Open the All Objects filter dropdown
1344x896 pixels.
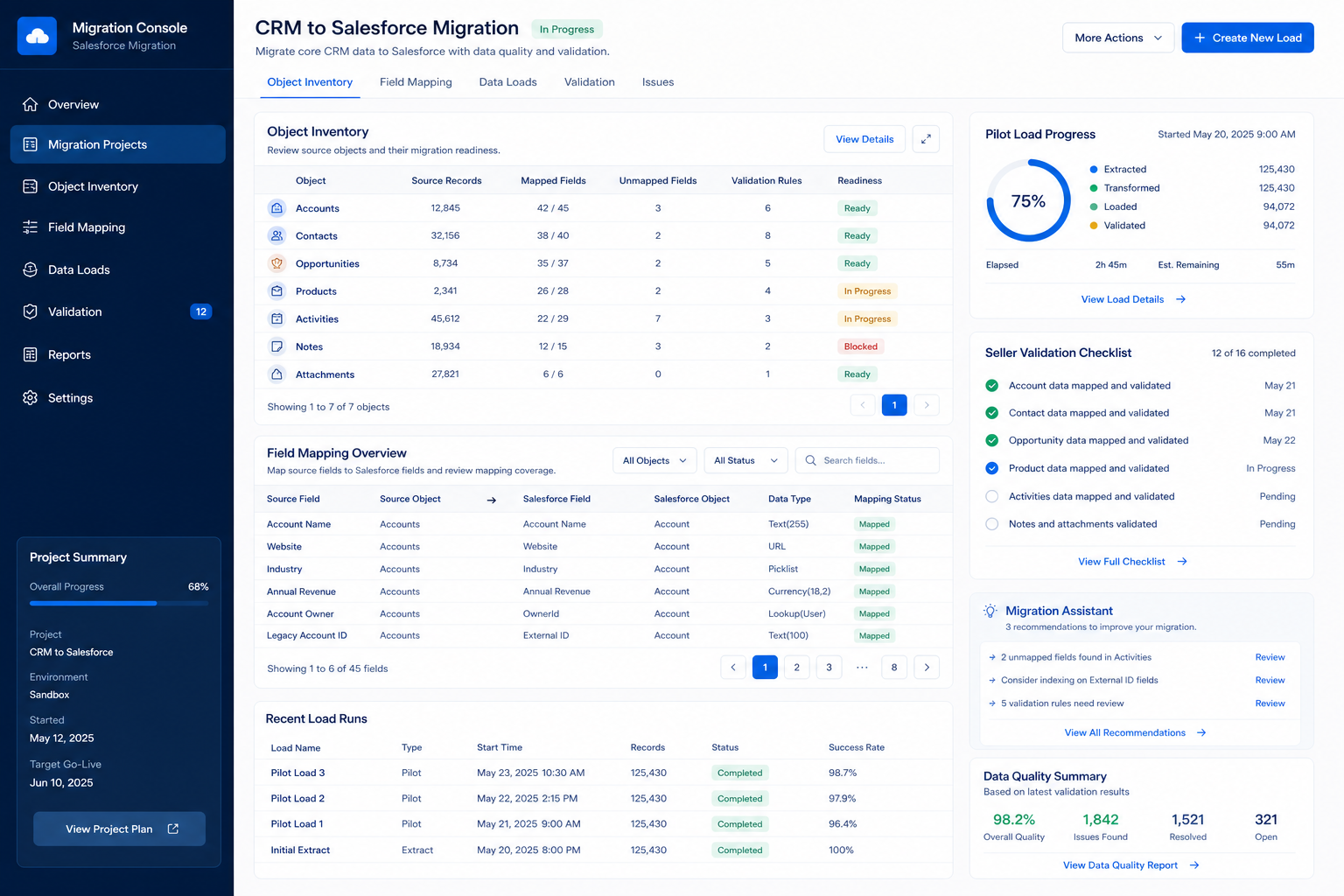point(654,460)
